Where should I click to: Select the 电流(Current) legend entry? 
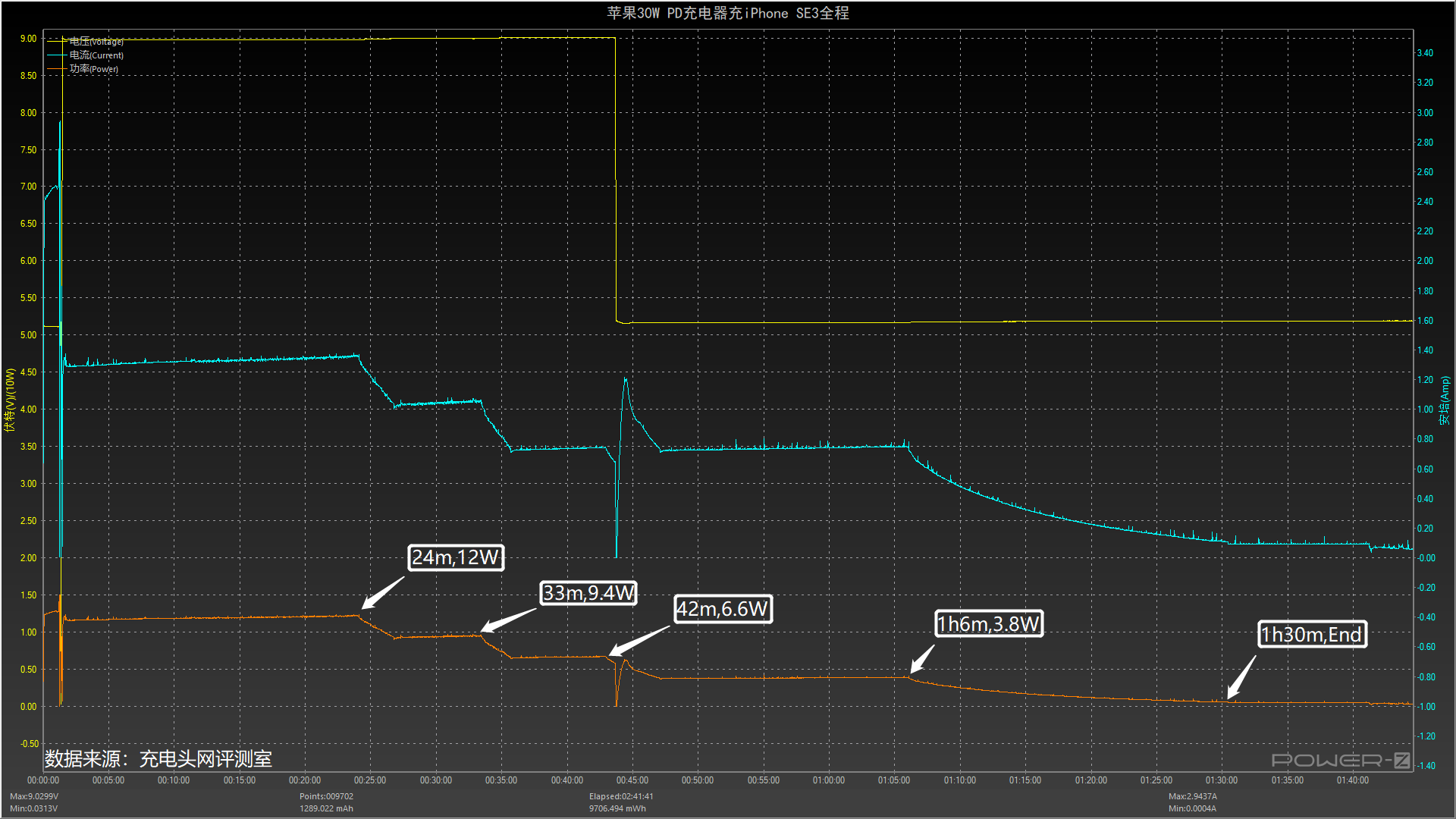point(96,55)
